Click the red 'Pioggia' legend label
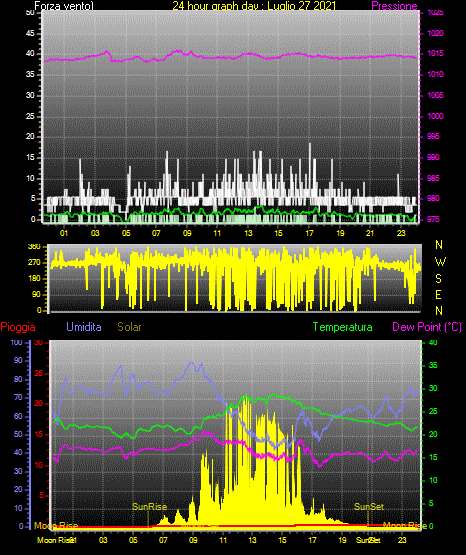 (x=18, y=327)
